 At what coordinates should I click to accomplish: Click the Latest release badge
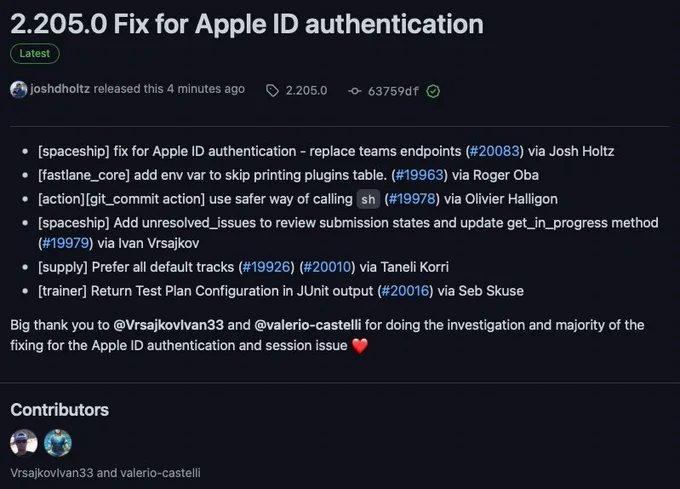pos(35,54)
